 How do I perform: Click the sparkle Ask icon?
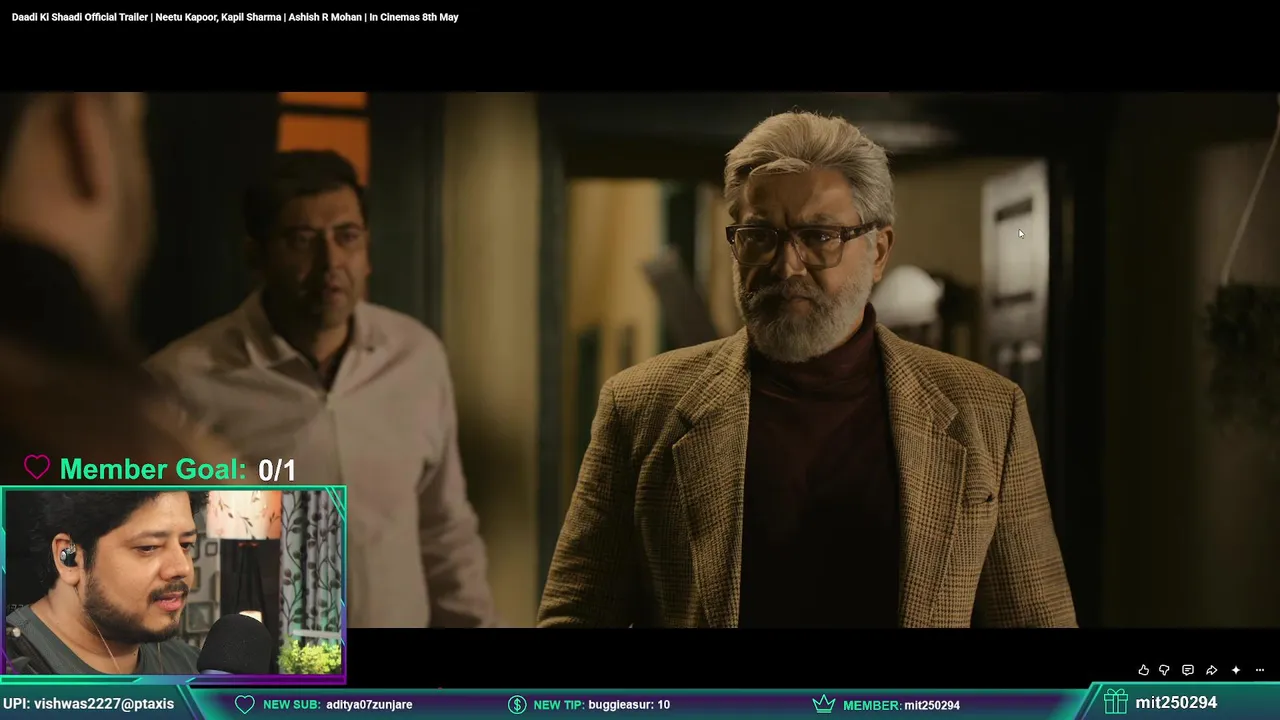[1236, 670]
